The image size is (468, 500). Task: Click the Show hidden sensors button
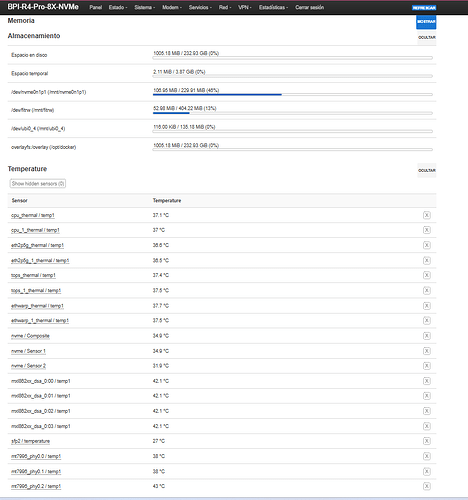[38, 184]
